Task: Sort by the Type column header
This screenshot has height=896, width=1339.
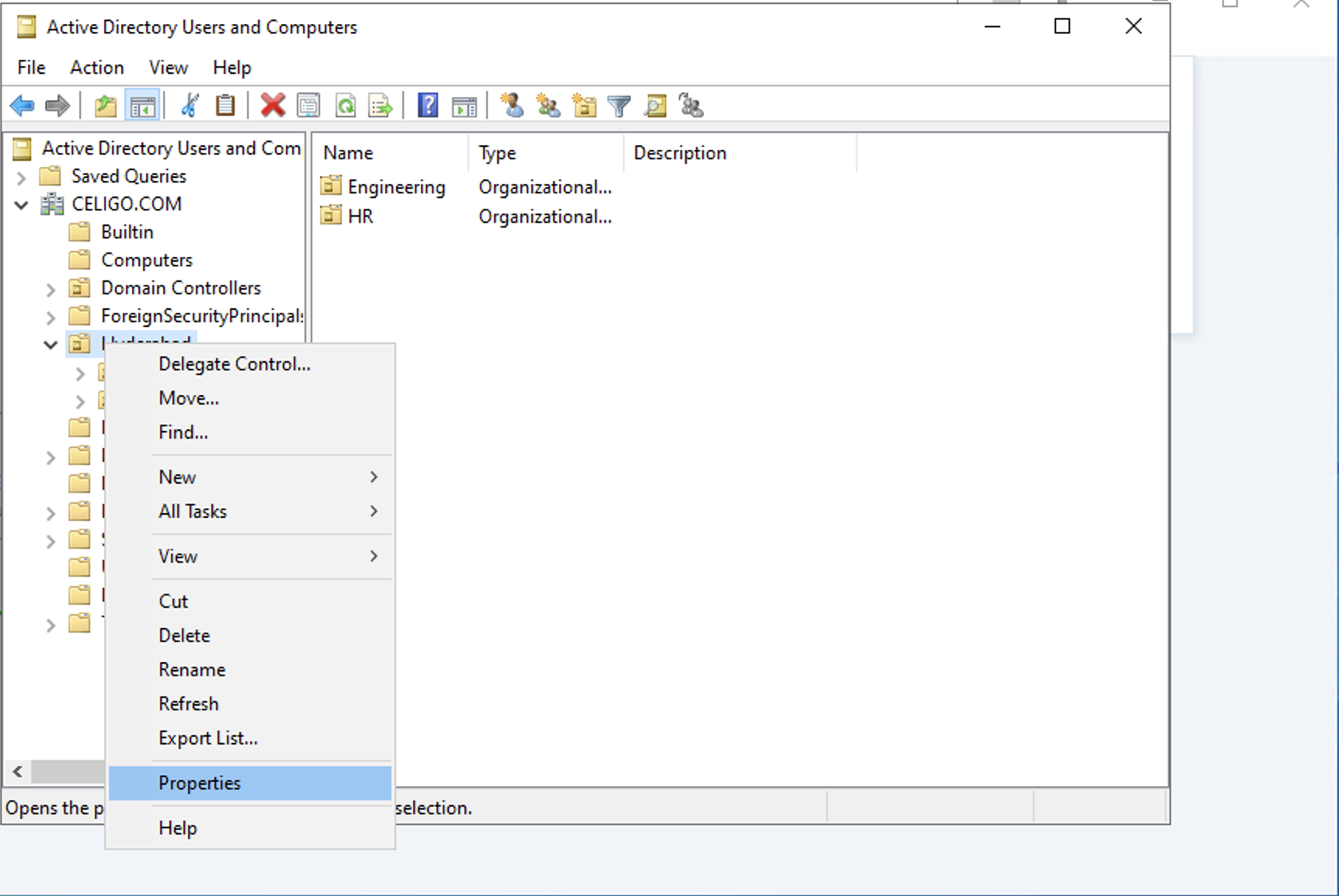Action: pos(547,153)
